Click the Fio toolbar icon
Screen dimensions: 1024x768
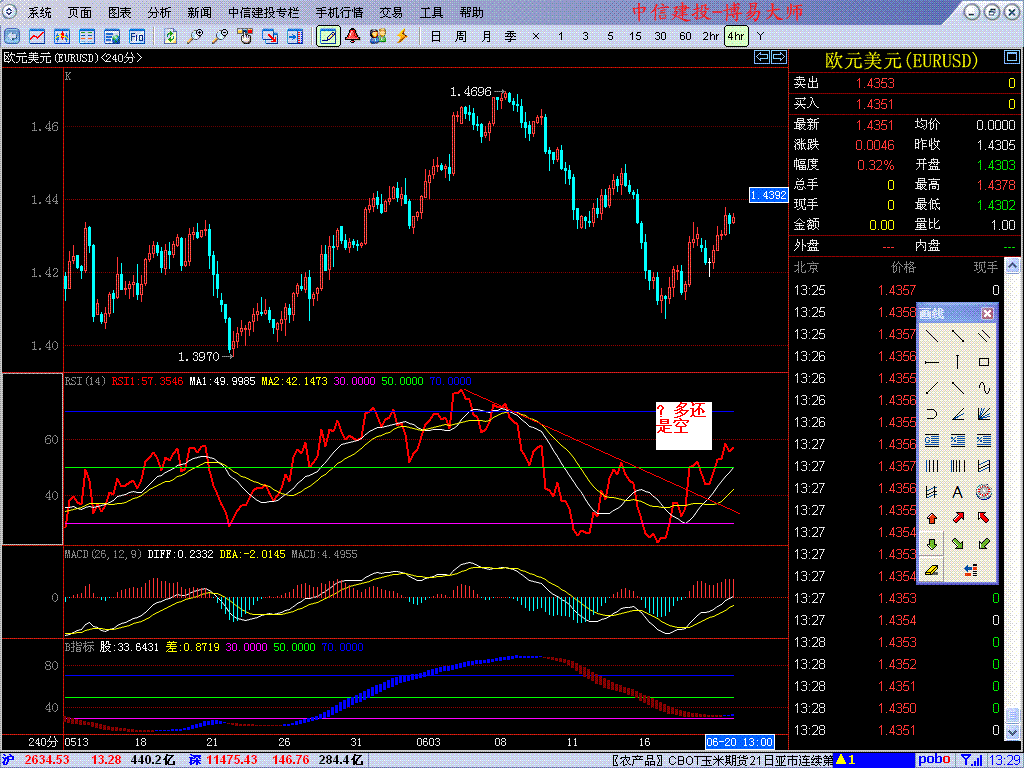click(x=136, y=36)
